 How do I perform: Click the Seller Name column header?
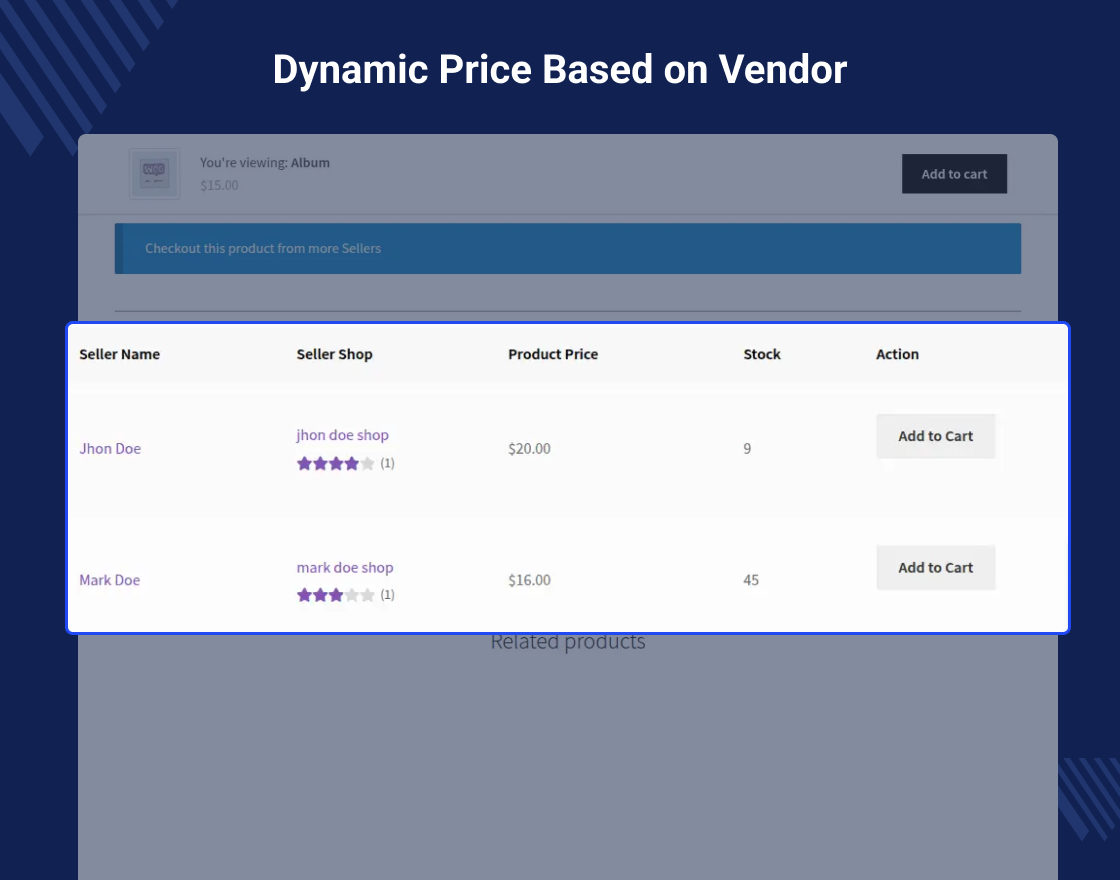(119, 354)
